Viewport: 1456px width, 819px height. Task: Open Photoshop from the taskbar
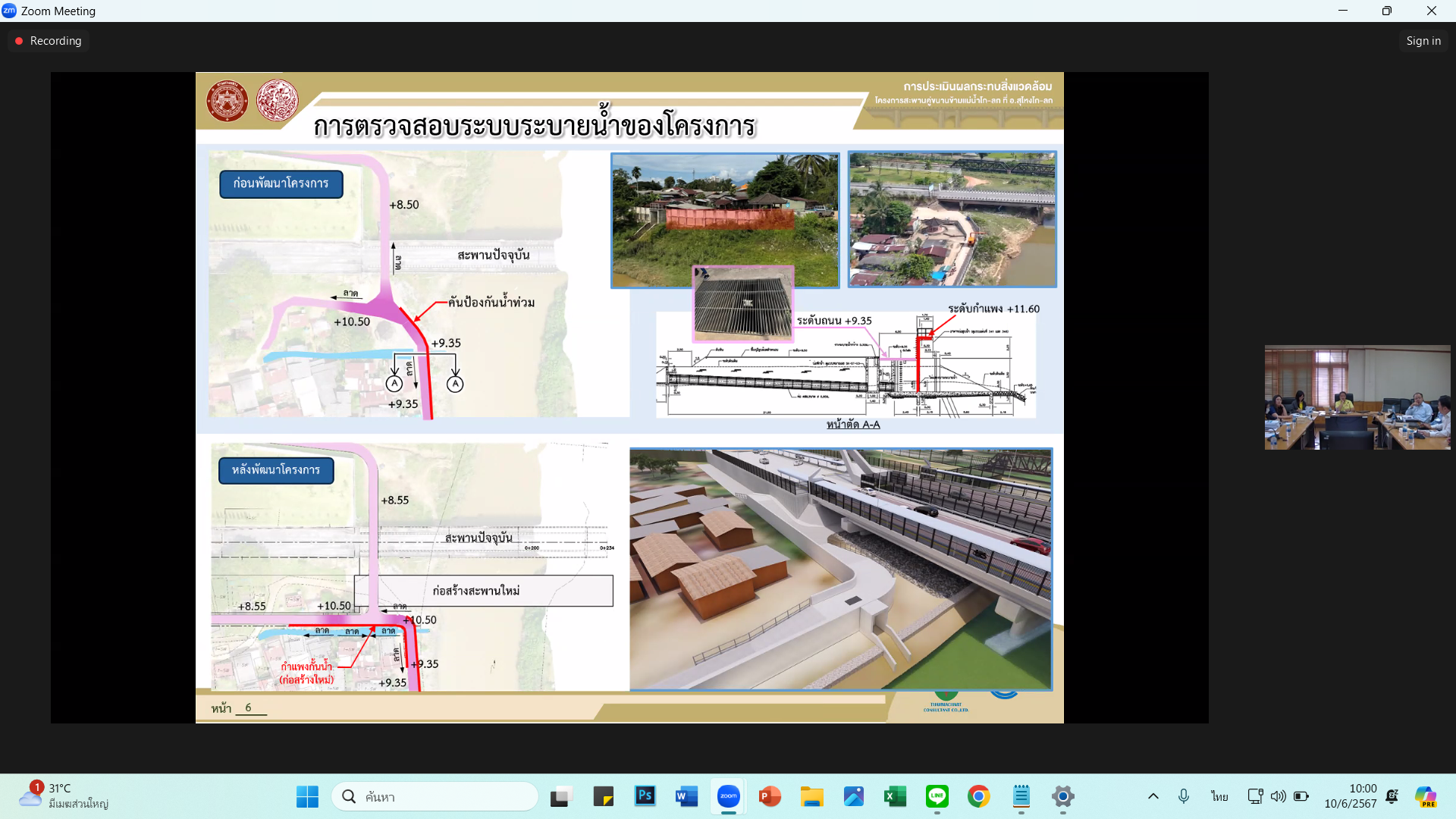tap(645, 796)
